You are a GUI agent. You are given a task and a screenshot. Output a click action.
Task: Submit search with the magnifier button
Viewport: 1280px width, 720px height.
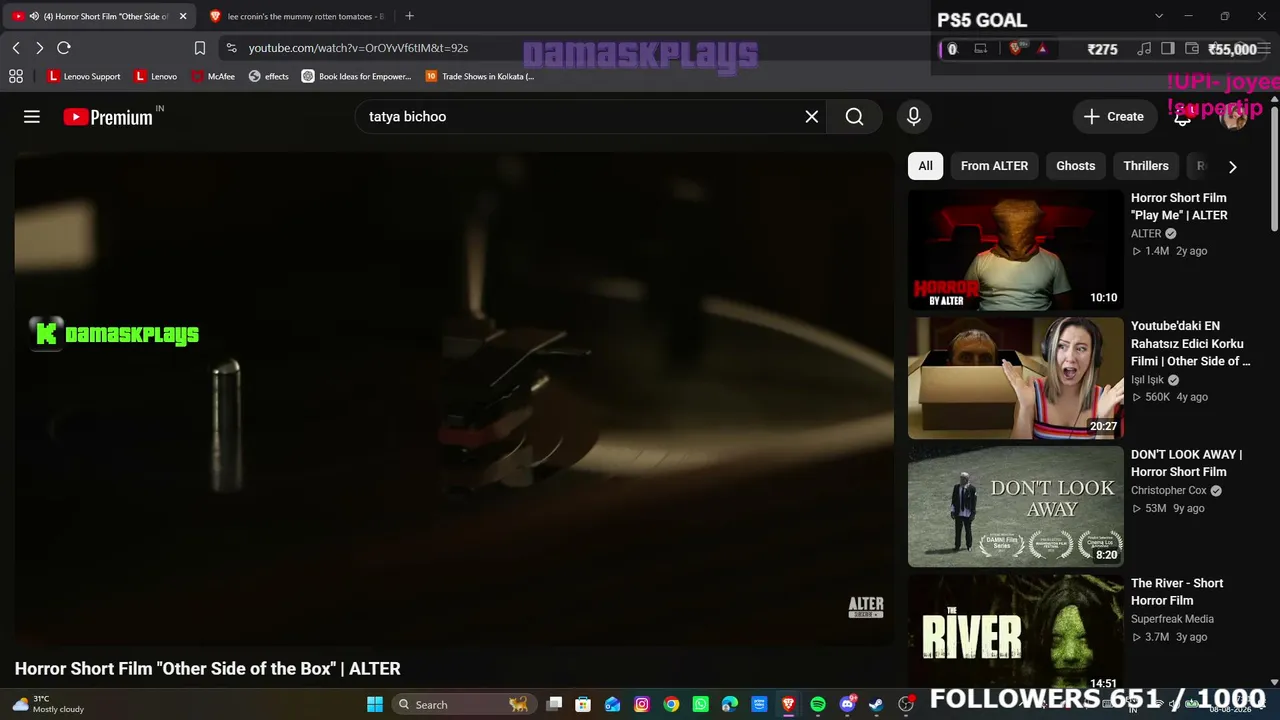coord(854,117)
